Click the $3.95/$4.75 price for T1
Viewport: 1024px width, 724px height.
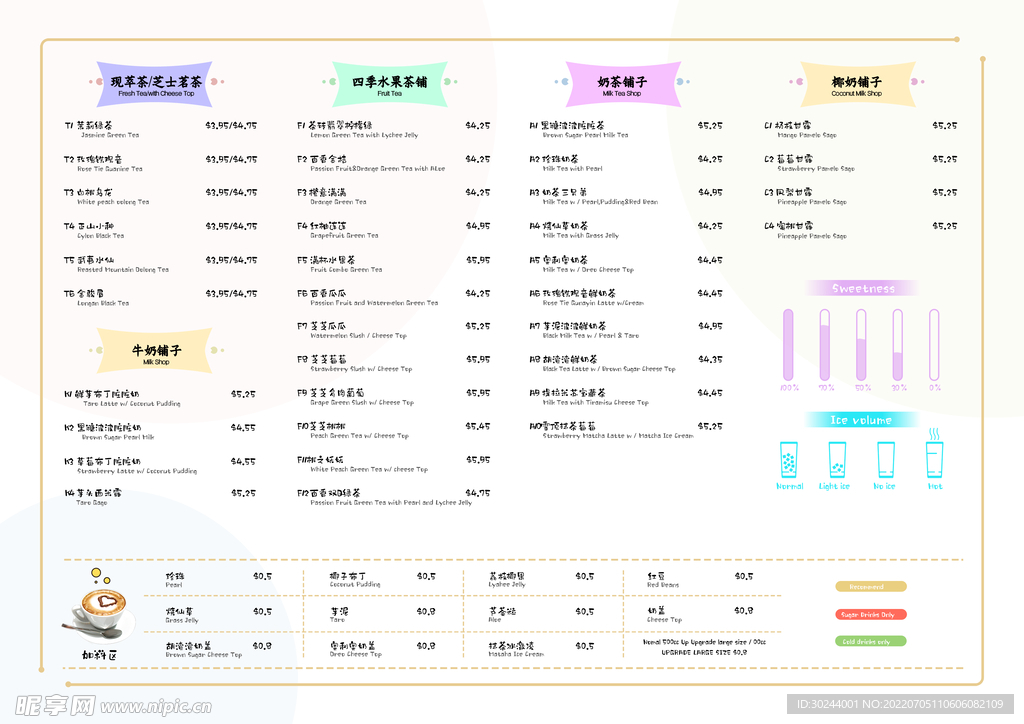click(x=231, y=125)
